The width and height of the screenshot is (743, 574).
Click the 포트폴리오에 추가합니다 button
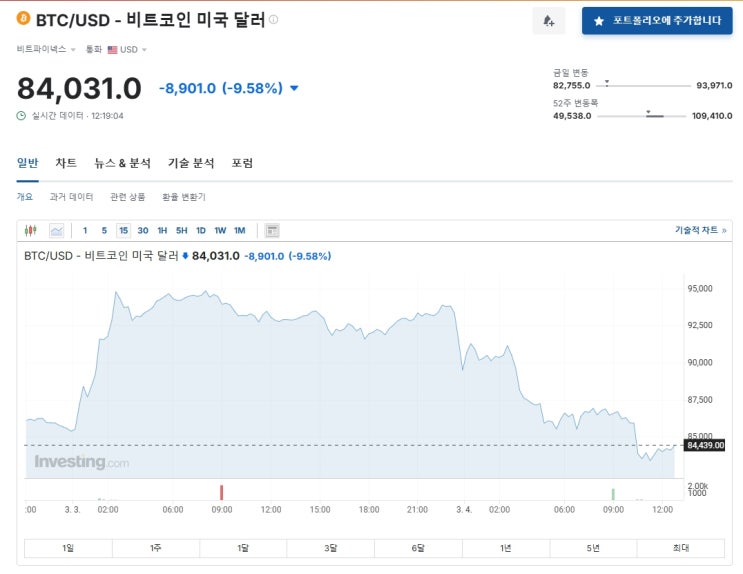[657, 21]
